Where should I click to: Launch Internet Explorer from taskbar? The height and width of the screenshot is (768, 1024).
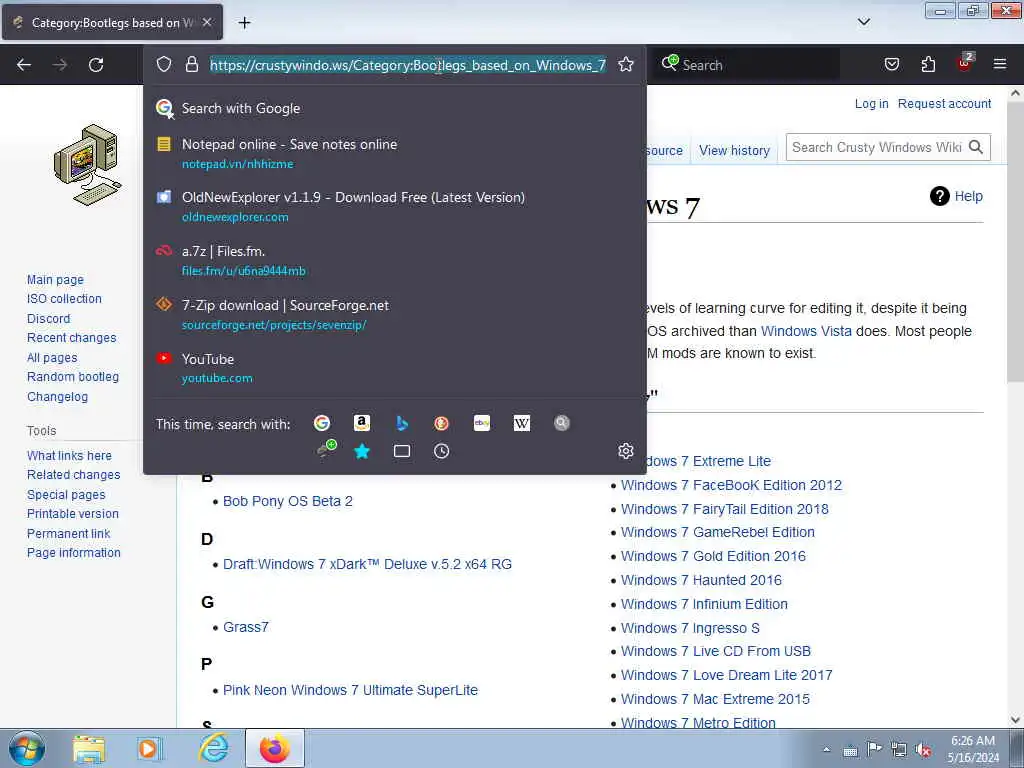click(214, 748)
